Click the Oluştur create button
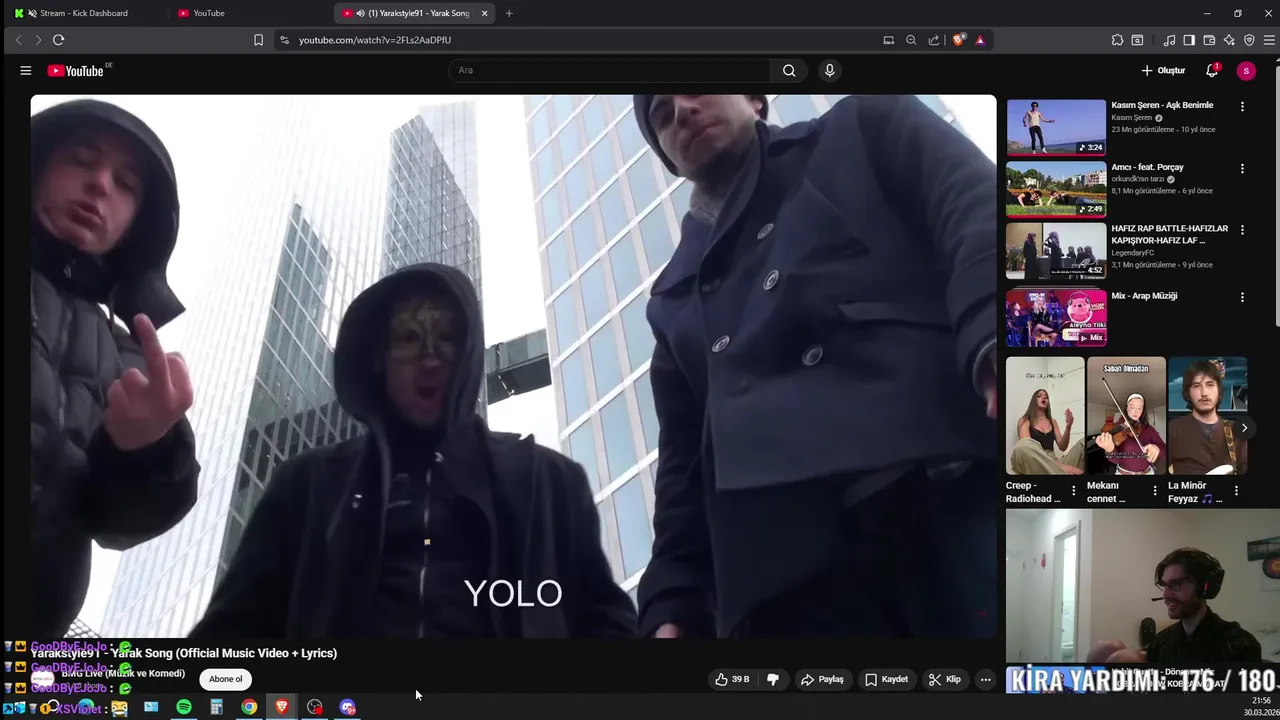This screenshot has height=720, width=1280. (1163, 70)
